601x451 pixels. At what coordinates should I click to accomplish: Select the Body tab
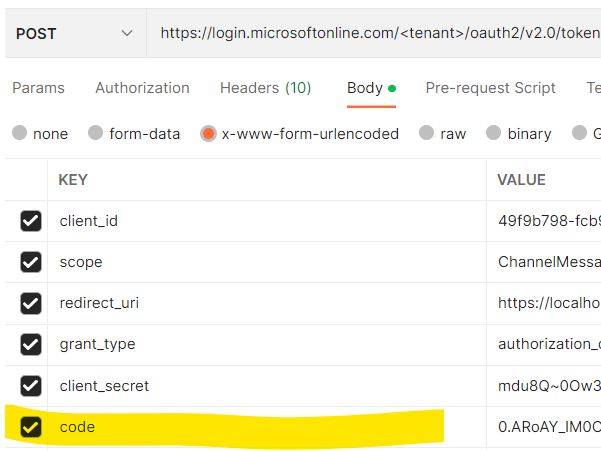point(371,88)
